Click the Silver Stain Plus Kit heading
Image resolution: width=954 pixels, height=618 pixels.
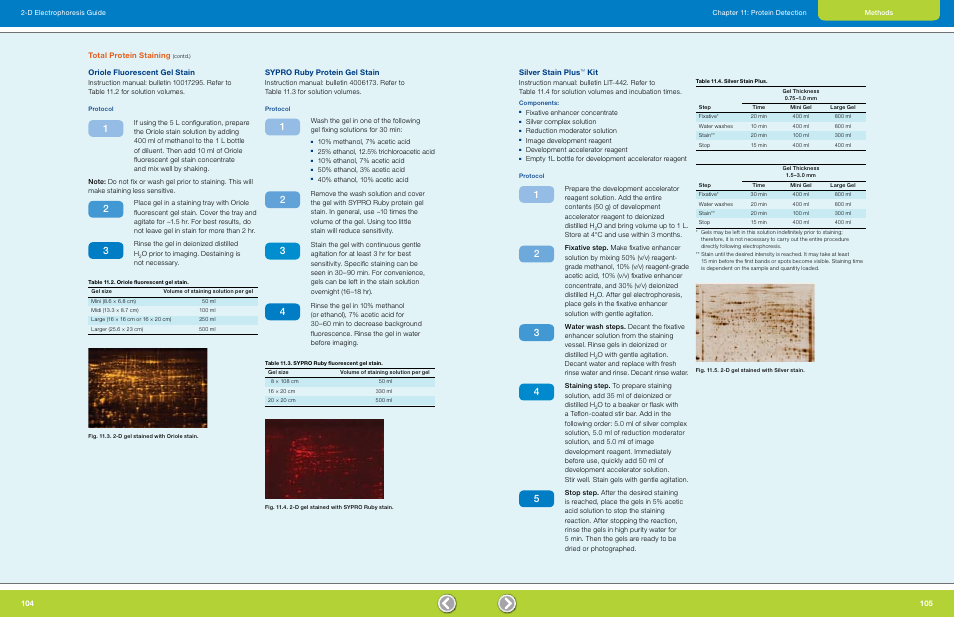point(558,72)
